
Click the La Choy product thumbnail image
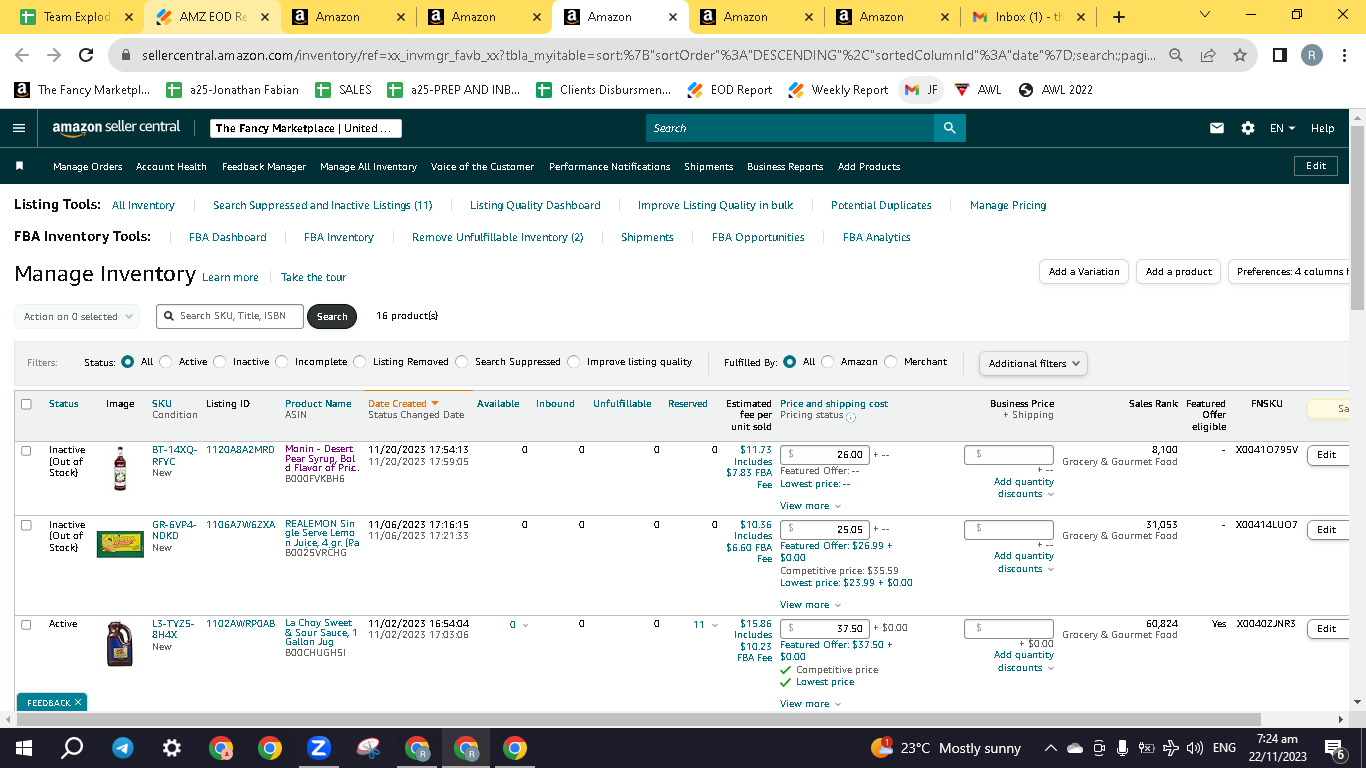tap(119, 644)
